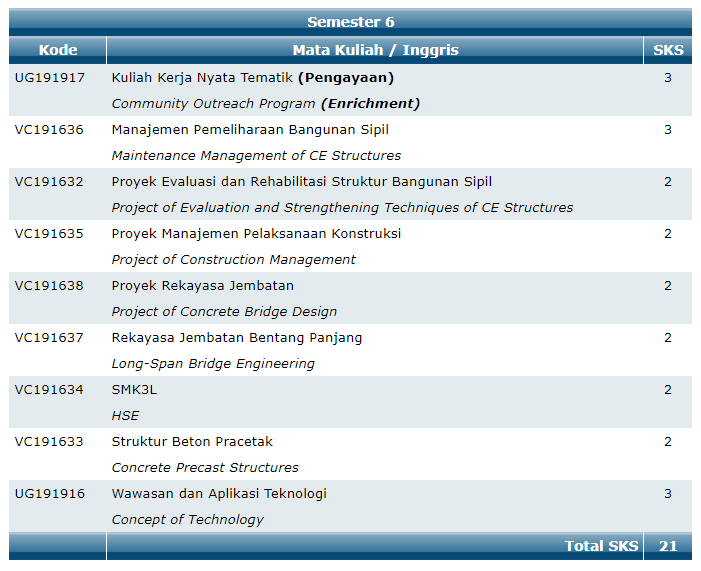Click Proyek Evaluasi dan Rehabilitasi Struktur course

click(x=302, y=182)
